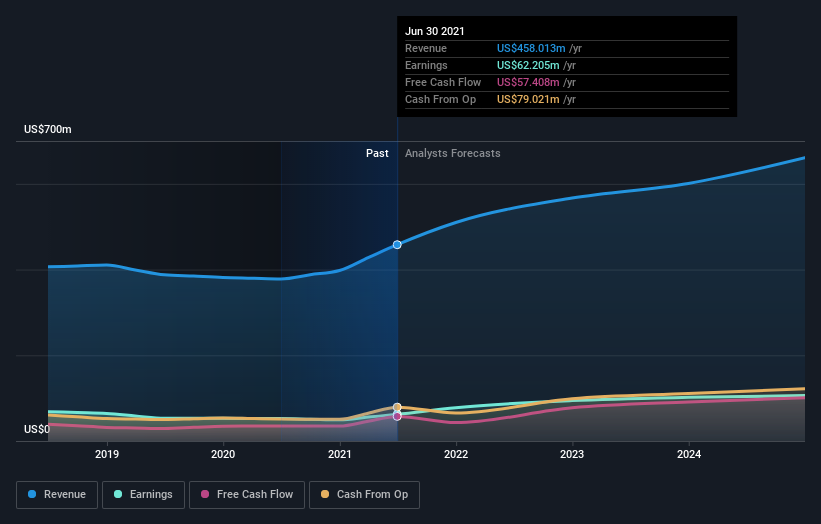Click the US$458.013m revenue value
The height and width of the screenshot is (524, 821).
pos(531,48)
